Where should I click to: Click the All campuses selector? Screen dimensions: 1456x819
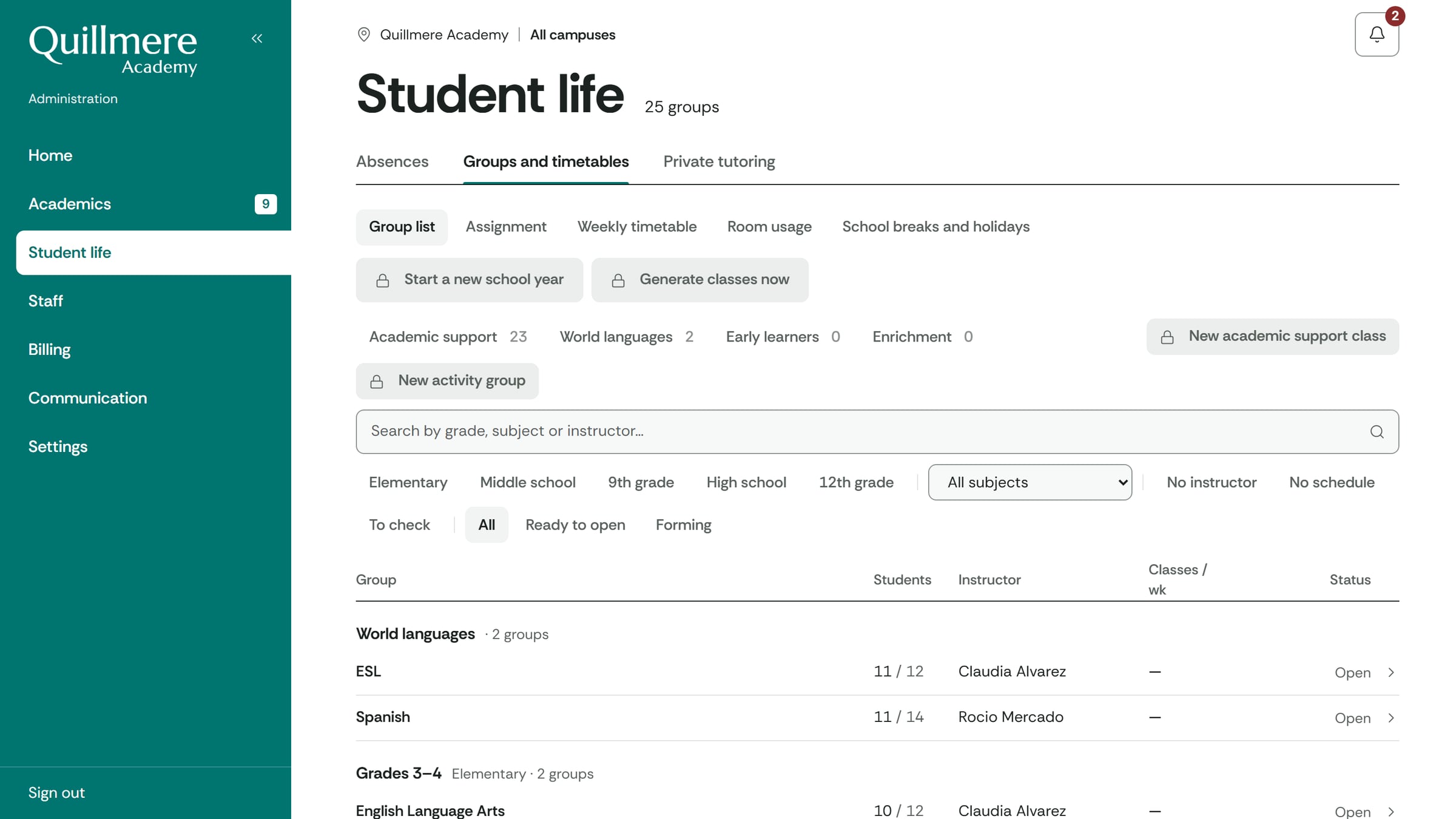pos(572,35)
